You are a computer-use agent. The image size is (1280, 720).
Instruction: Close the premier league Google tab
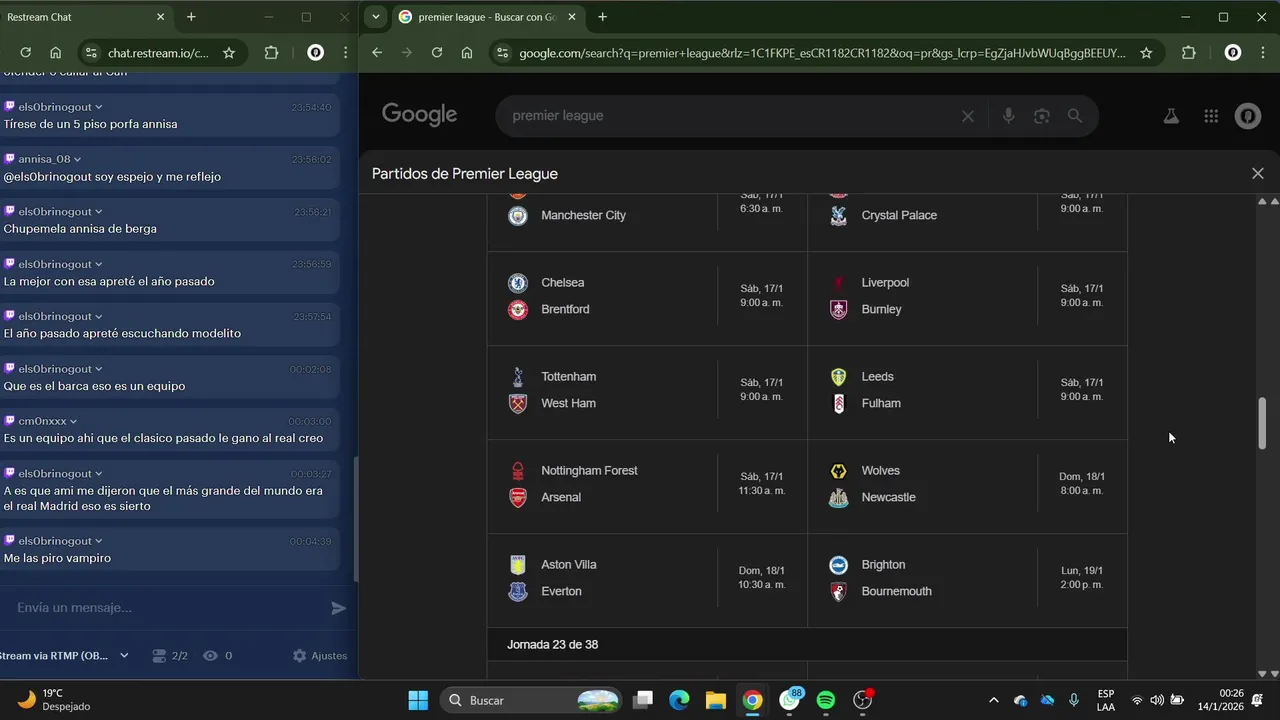[x=572, y=17]
